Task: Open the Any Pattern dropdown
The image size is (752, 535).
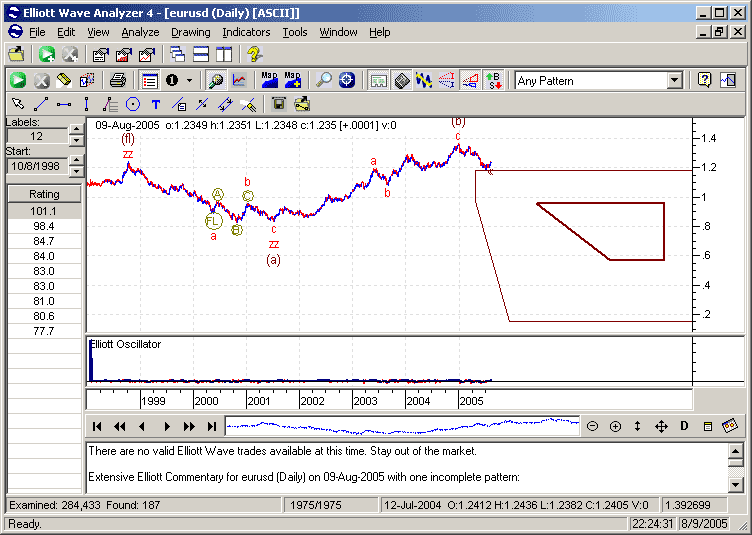Action: (674, 81)
